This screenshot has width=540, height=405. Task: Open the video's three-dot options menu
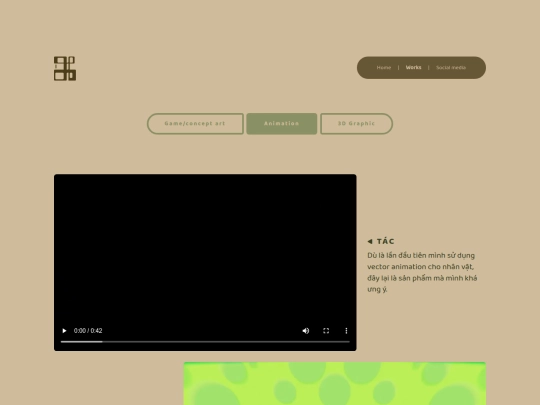[x=346, y=331]
